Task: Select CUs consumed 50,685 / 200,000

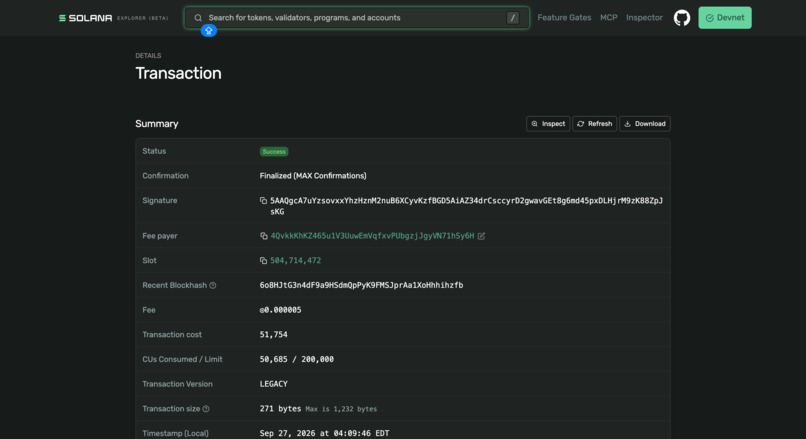Action: [297, 359]
